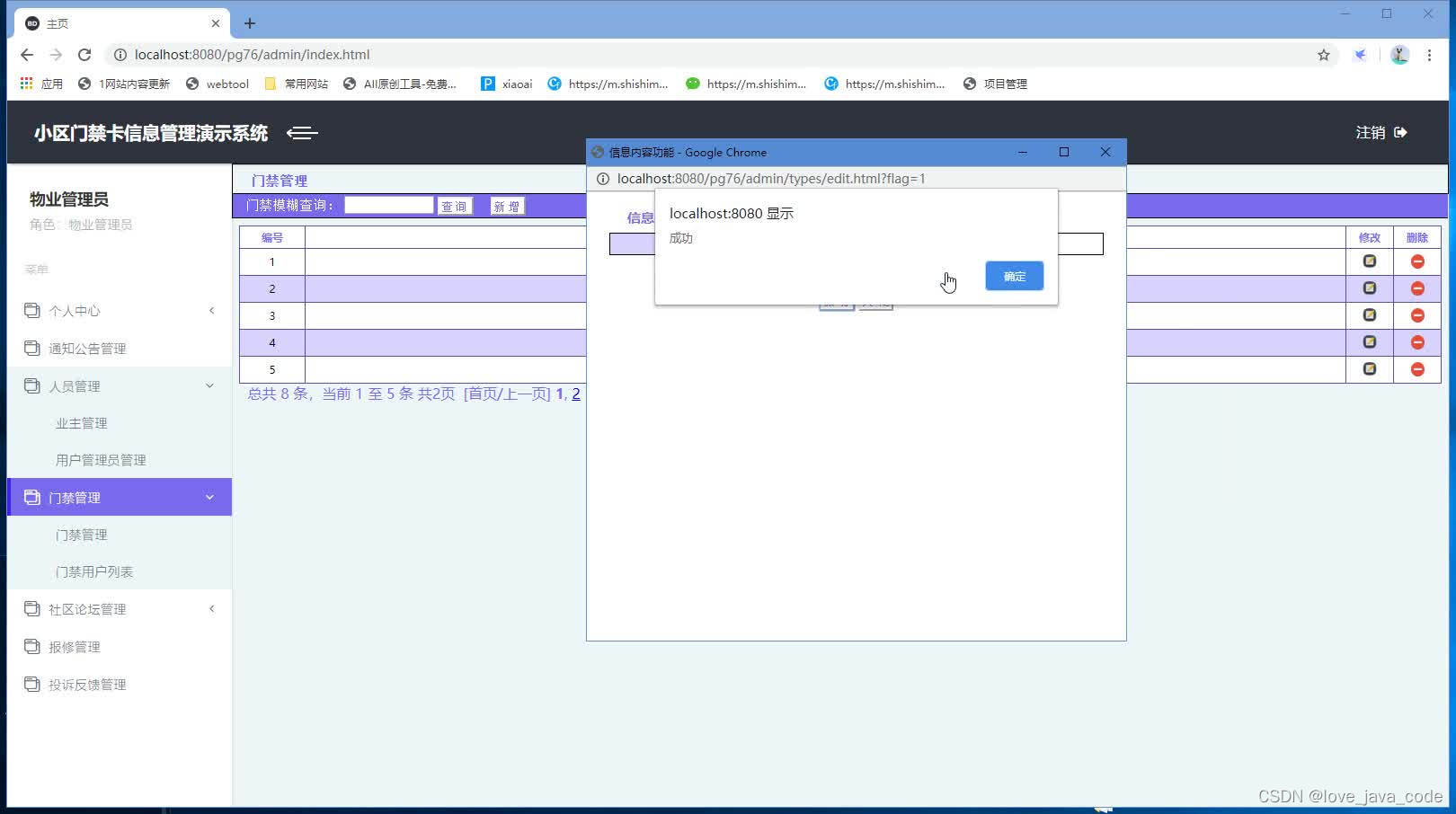Click the 删除 column header

point(1417,237)
